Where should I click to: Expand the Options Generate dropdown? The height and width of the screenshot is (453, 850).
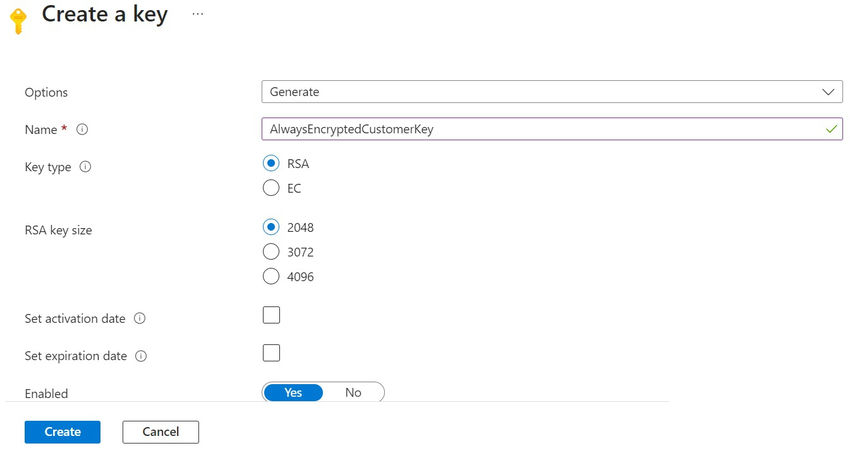tap(552, 92)
